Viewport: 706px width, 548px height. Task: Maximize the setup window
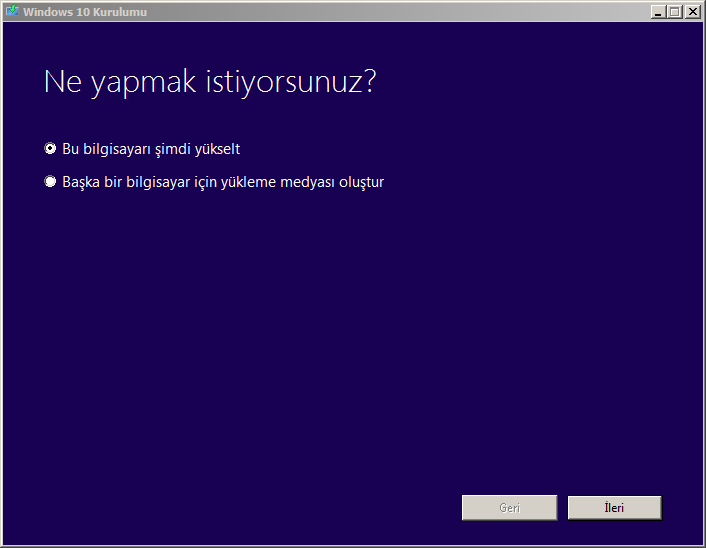click(674, 12)
